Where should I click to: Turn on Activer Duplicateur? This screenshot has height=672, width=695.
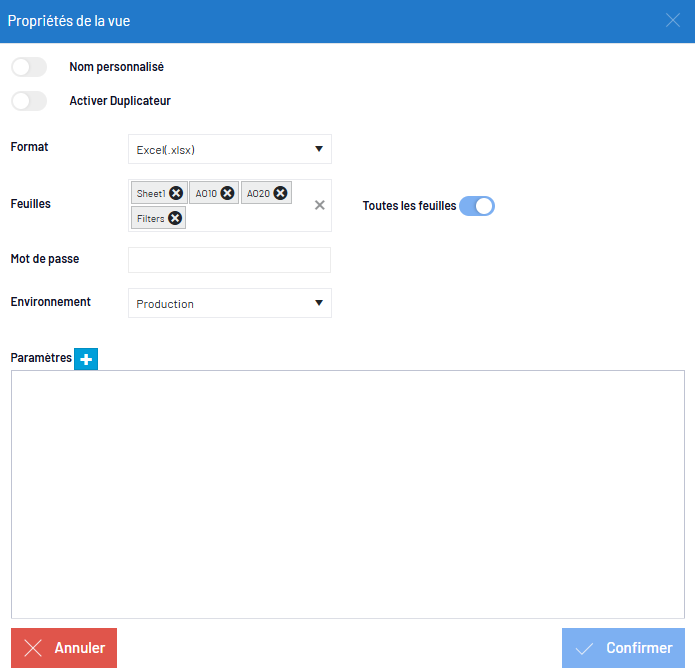pos(29,101)
